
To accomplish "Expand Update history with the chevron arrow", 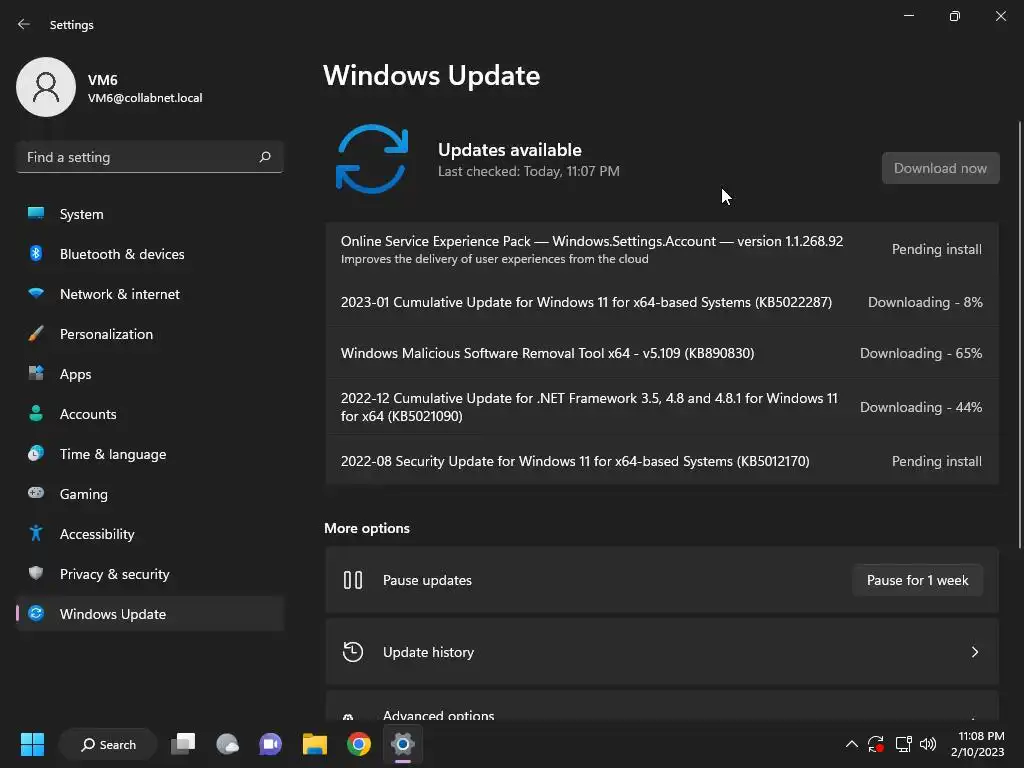I will 974,652.
